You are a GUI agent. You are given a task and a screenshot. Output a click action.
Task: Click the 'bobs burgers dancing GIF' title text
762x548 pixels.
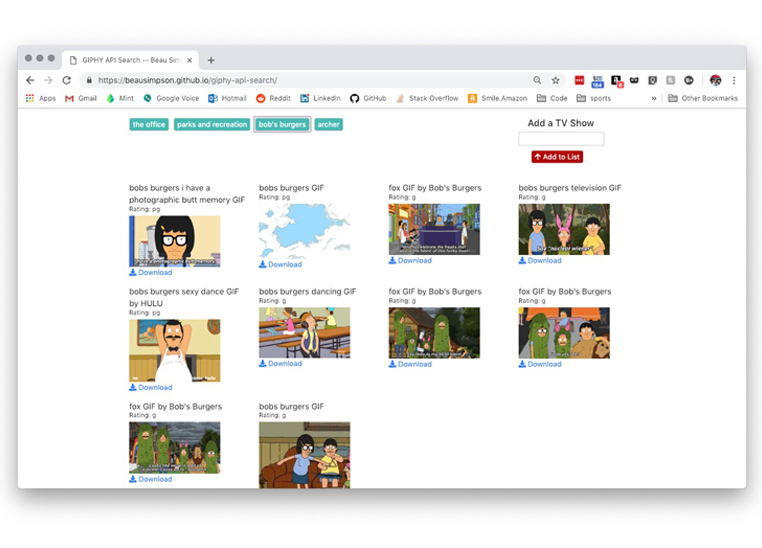point(307,291)
